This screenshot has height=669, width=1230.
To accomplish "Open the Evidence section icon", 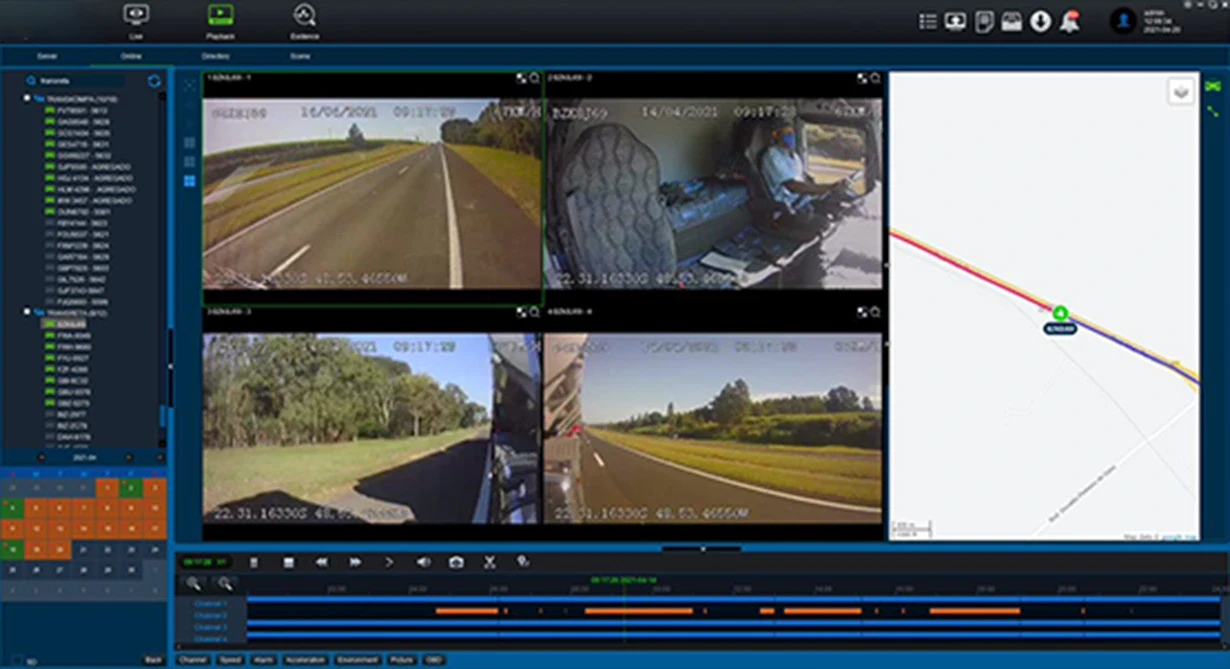I will (x=304, y=16).
